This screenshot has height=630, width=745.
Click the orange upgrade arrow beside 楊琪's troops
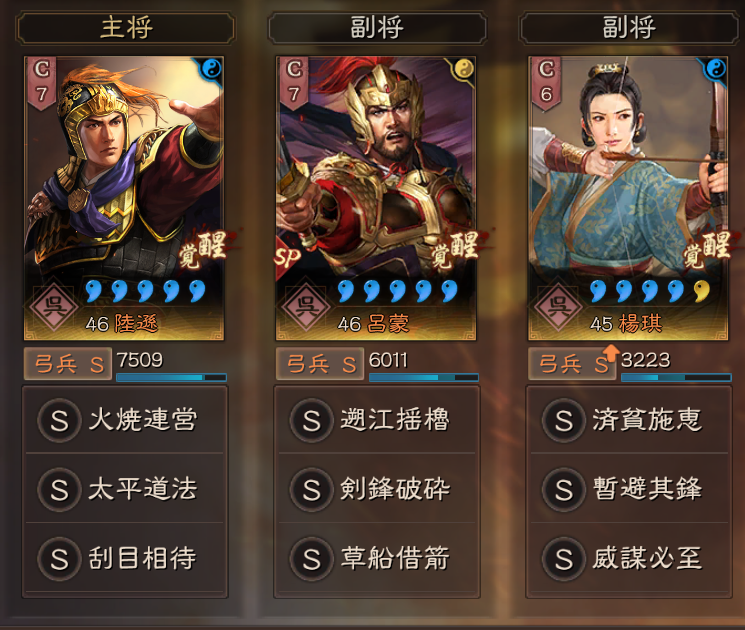[611, 353]
